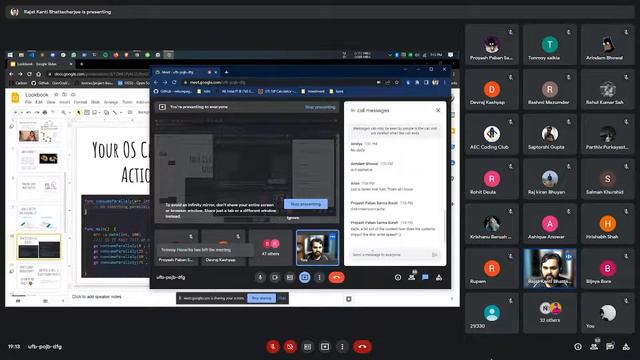Open View menu in Google Slides
Image resolution: width=640 pixels, height=360 pixels.
51,102
